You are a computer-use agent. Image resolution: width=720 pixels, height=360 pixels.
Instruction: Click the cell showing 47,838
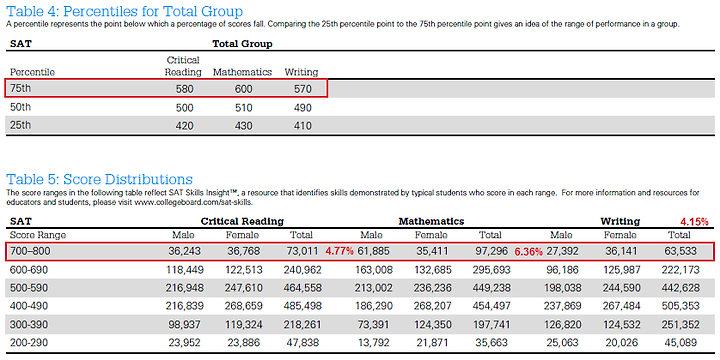[303, 343]
